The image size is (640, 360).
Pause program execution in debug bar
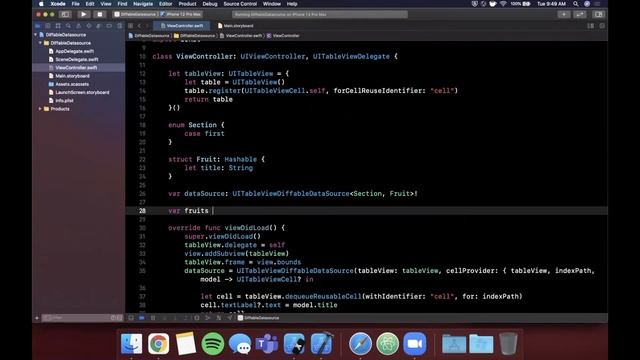pyautogui.click(x=153, y=318)
